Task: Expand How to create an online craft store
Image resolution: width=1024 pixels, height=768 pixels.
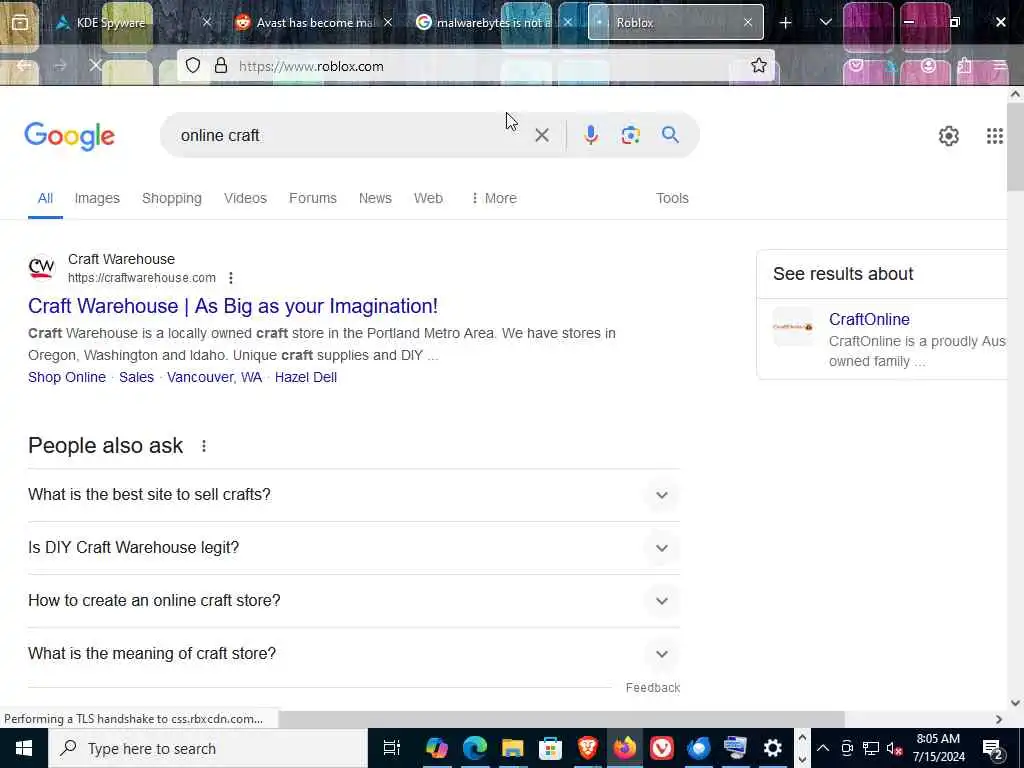Action: click(x=354, y=601)
